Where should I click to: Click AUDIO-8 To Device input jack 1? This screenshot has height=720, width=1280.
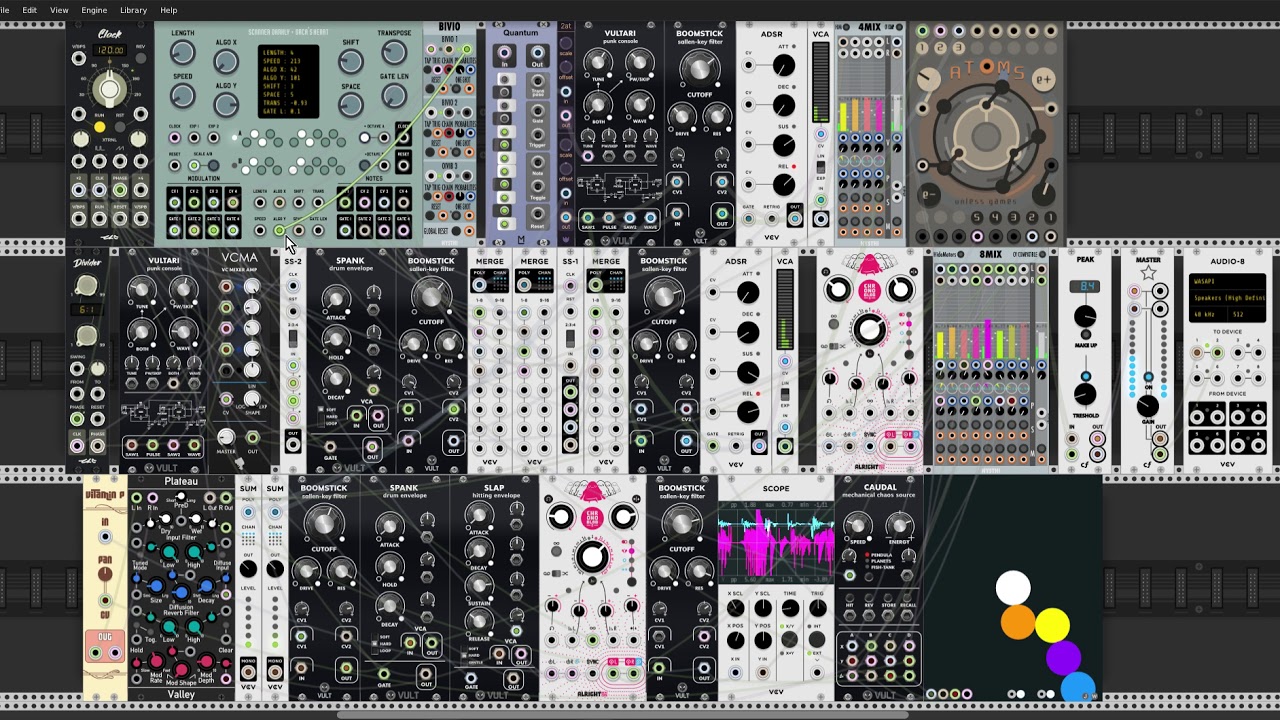click(1197, 352)
